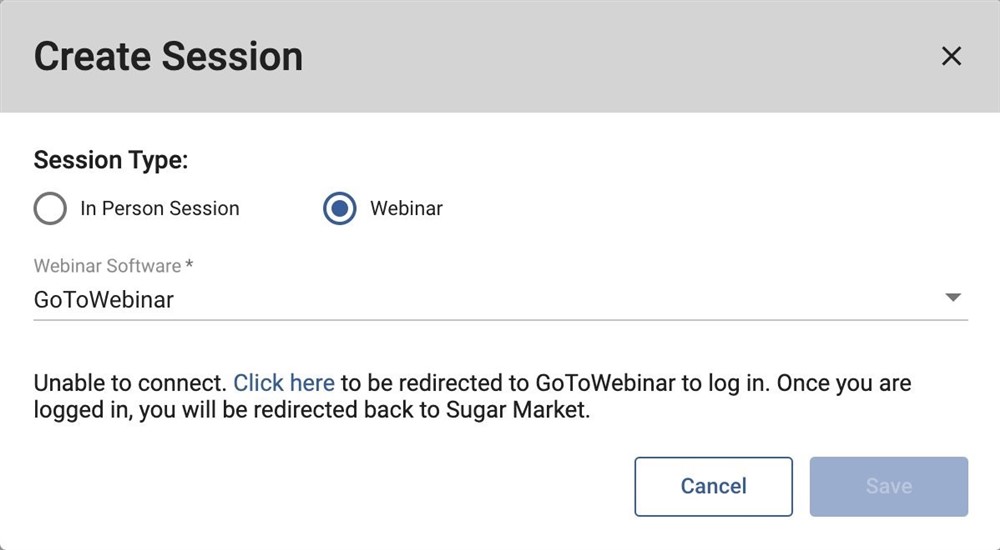The height and width of the screenshot is (550, 1000).
Task: Click the GoToWebinar selected value
Action: click(104, 299)
